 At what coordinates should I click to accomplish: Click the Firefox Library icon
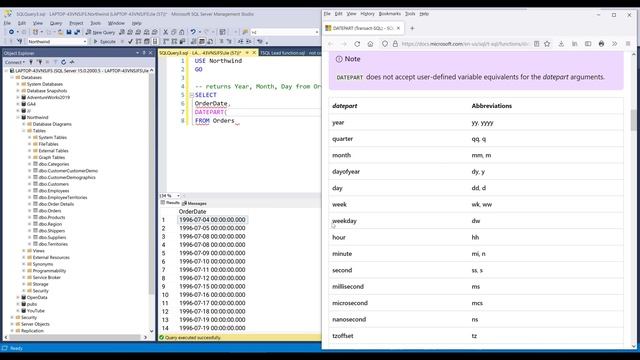pyautogui.click(x=574, y=44)
